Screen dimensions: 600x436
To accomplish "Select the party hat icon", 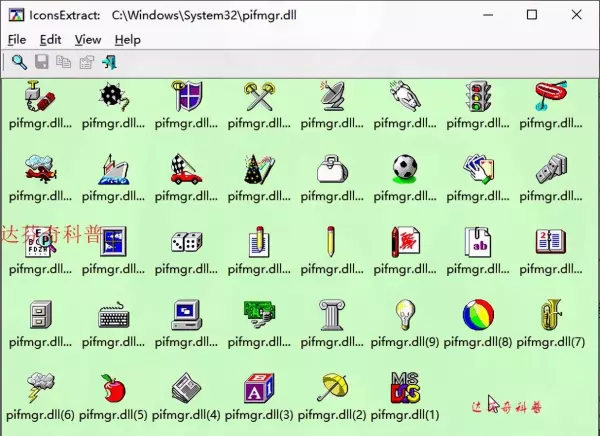I will (x=259, y=169).
